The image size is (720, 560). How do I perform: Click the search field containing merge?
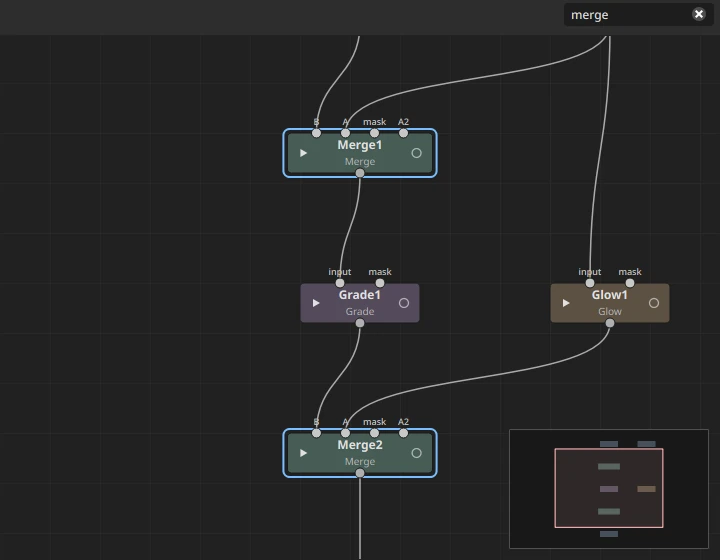click(x=638, y=15)
